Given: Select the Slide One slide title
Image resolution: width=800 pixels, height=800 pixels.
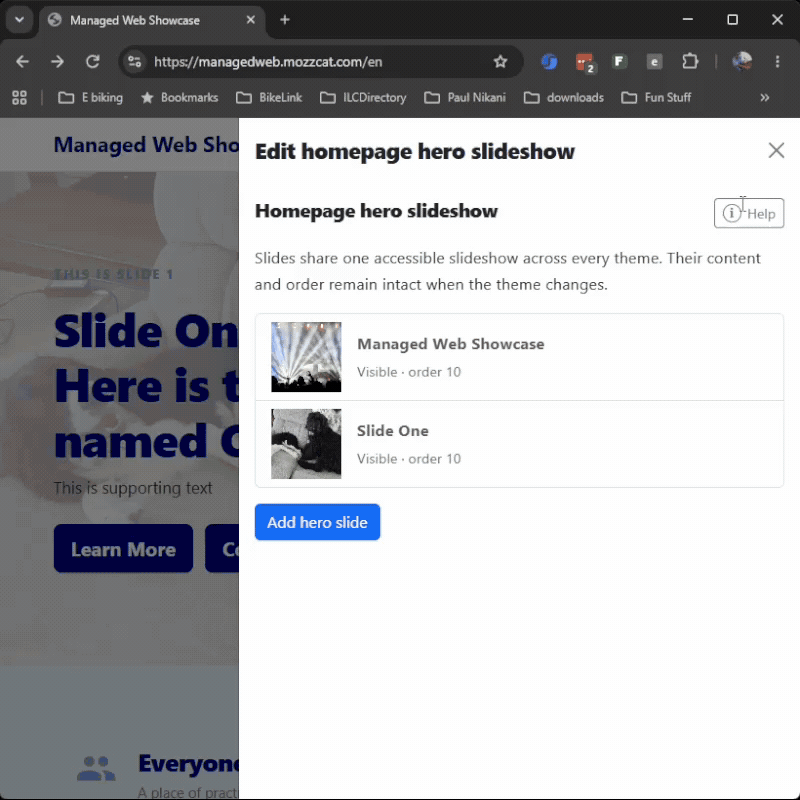Looking at the screenshot, I should (392, 431).
